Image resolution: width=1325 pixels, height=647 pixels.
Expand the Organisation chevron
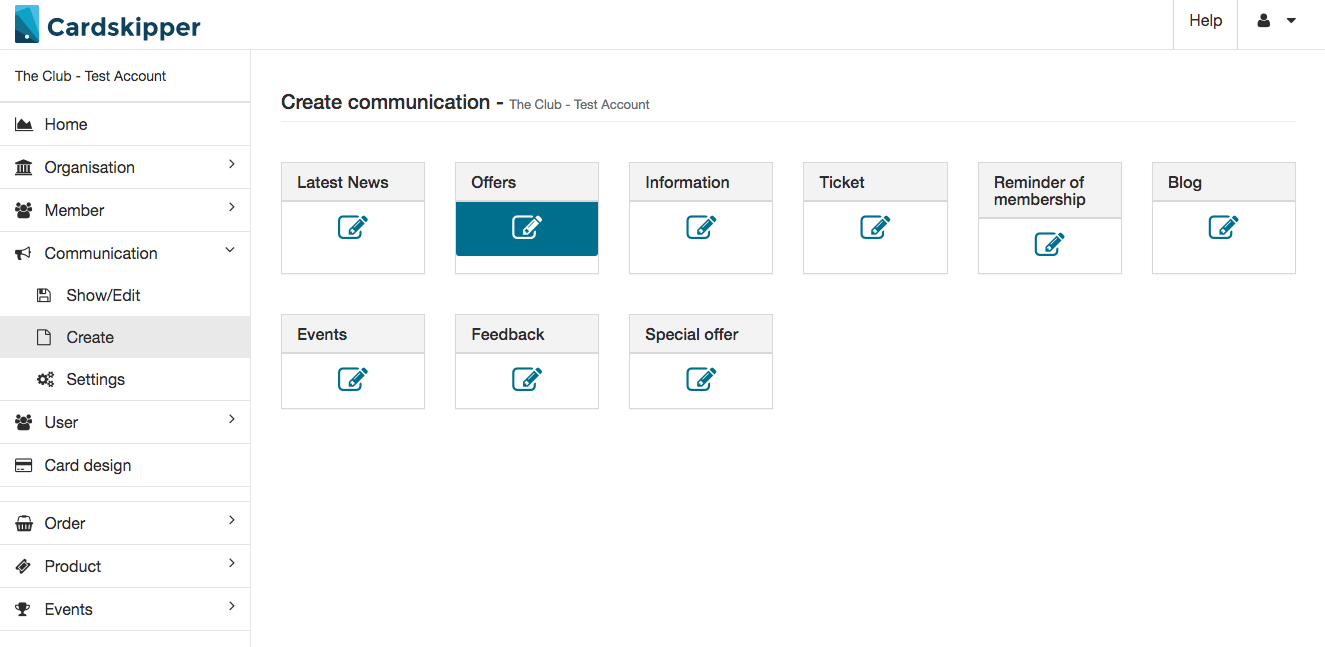coord(231,164)
